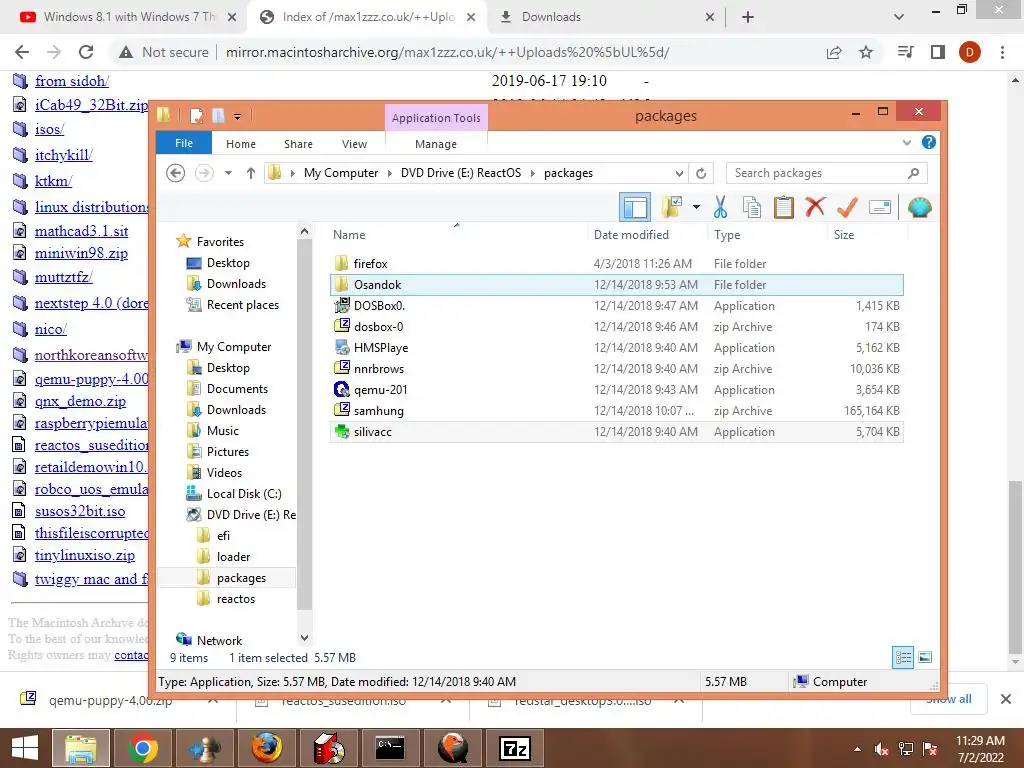Open new Chrome tab with plus
Screen dimensions: 1024x768
click(748, 17)
